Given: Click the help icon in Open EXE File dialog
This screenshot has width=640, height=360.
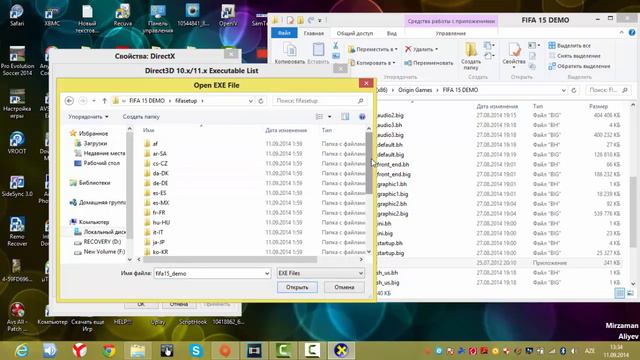Looking at the screenshot, I should [362, 117].
